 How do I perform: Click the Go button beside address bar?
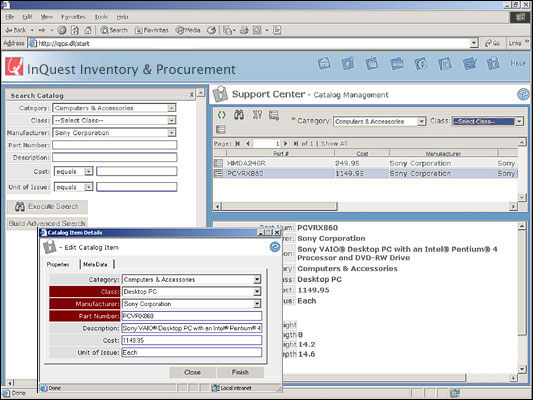(492, 43)
